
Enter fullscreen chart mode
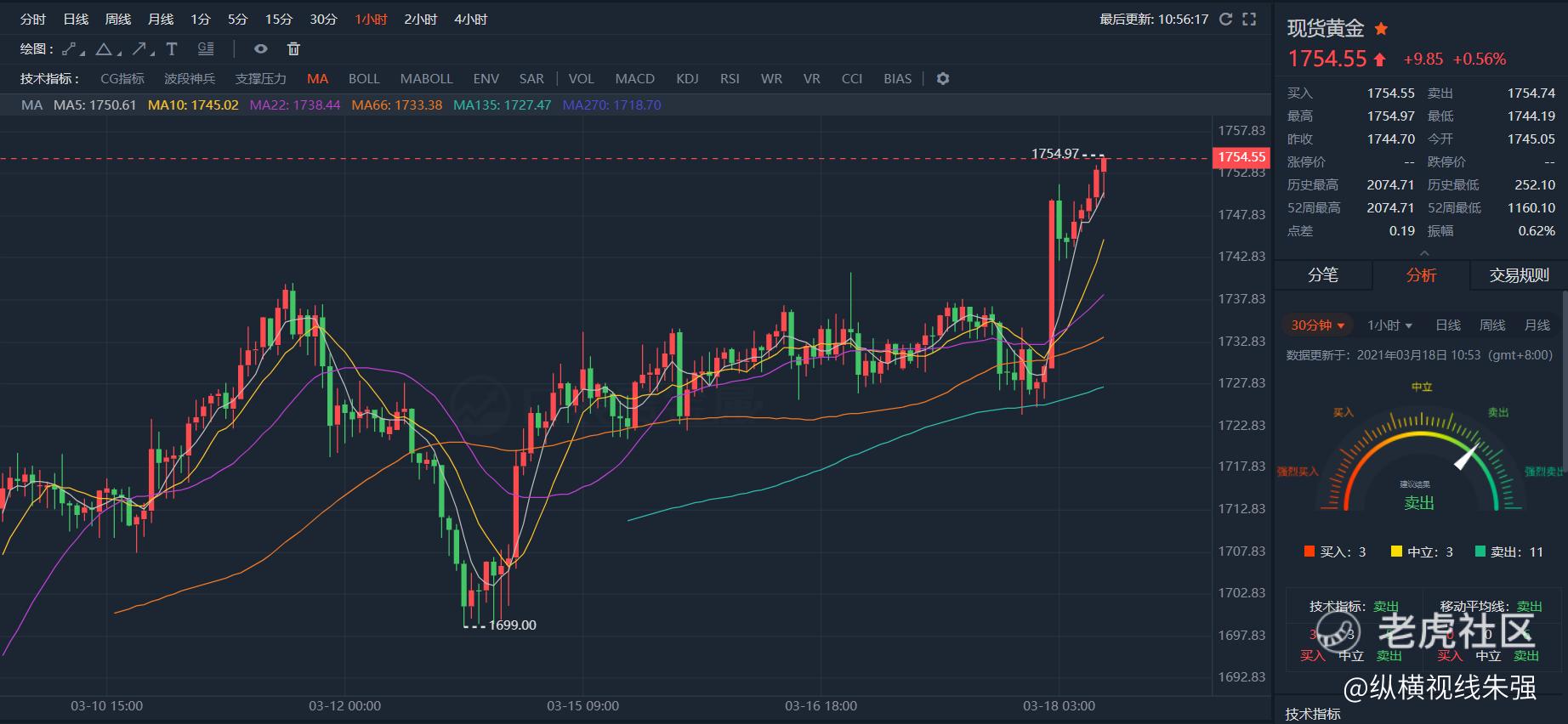tap(1249, 20)
